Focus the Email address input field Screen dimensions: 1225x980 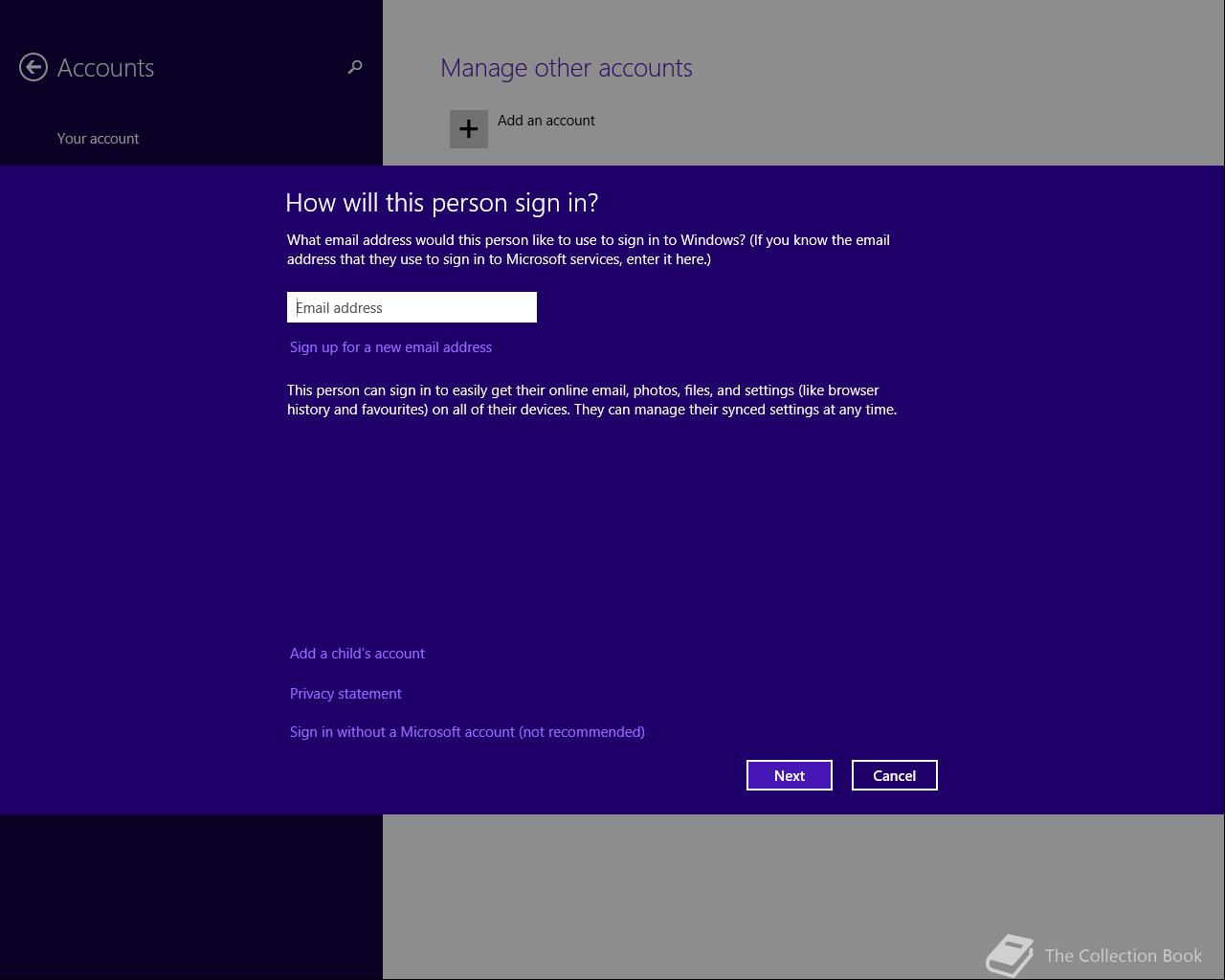point(412,307)
